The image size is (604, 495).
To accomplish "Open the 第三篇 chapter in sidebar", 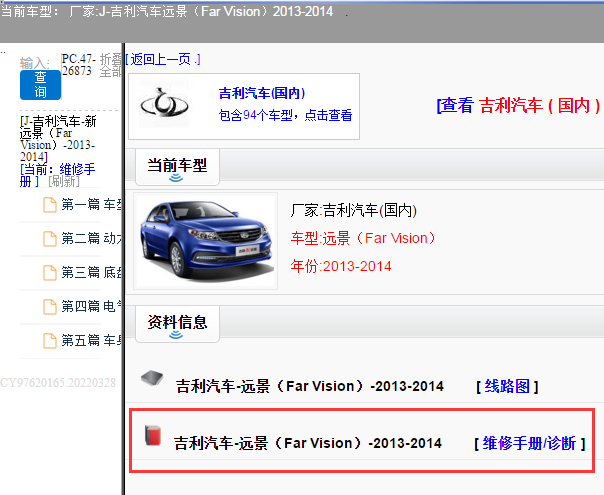I will [92, 272].
